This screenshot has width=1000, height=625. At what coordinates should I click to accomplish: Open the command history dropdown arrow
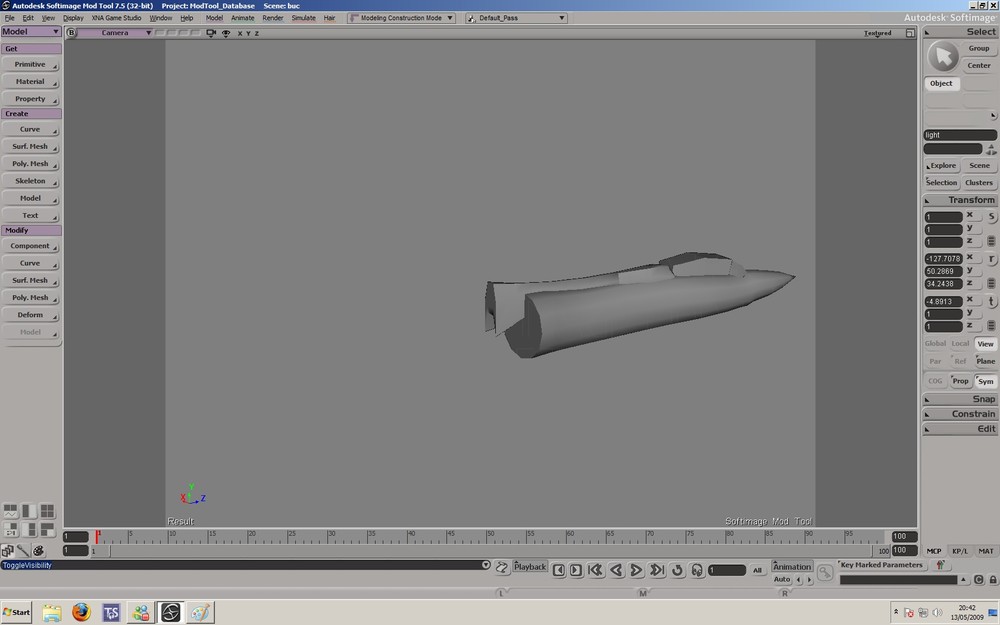pyautogui.click(x=486, y=565)
